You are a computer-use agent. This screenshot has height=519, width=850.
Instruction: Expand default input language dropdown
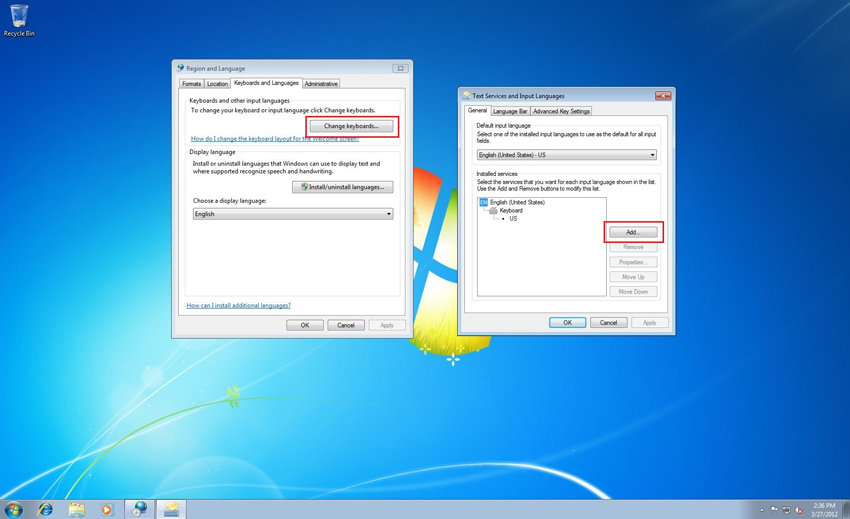(566, 155)
